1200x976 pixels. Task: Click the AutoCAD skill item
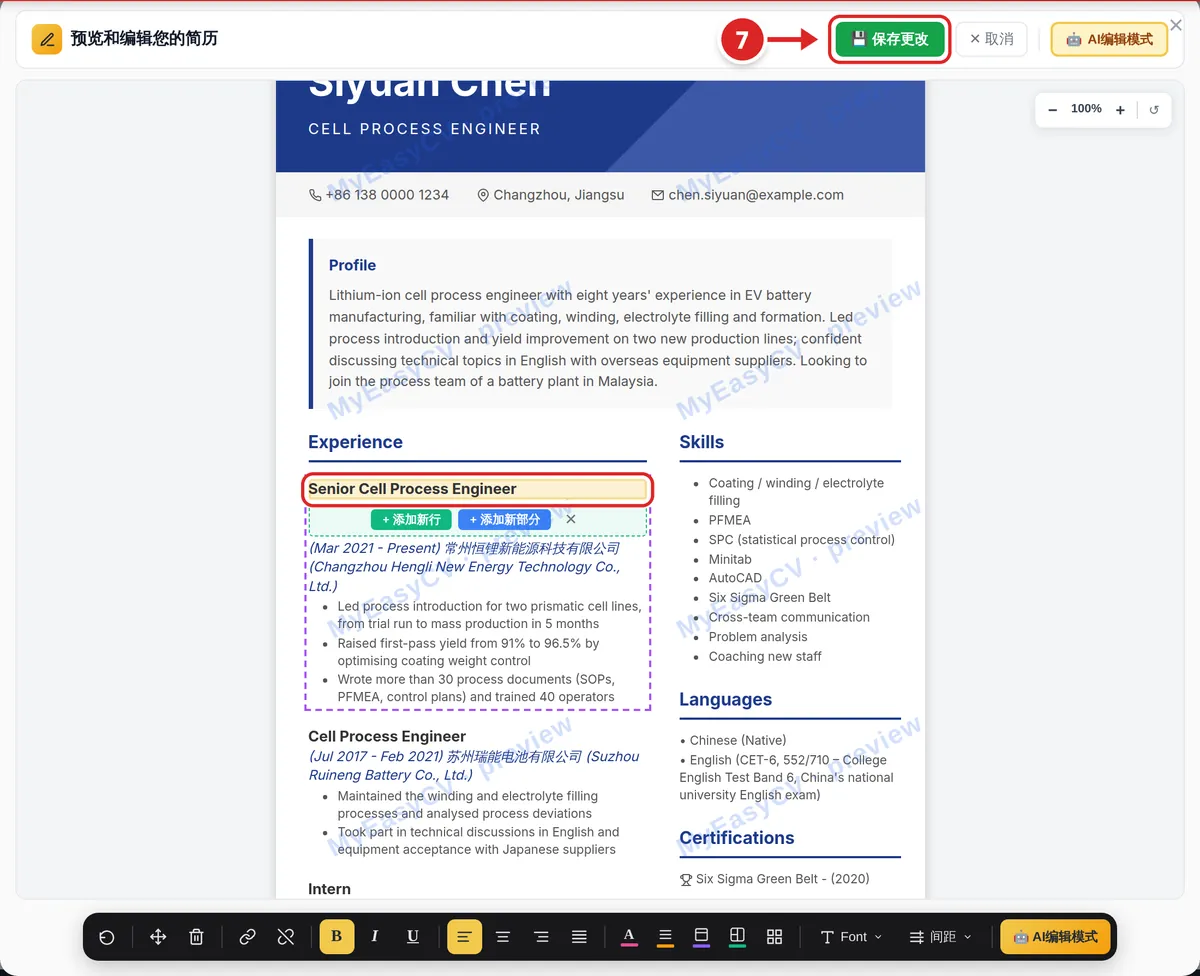[735, 578]
